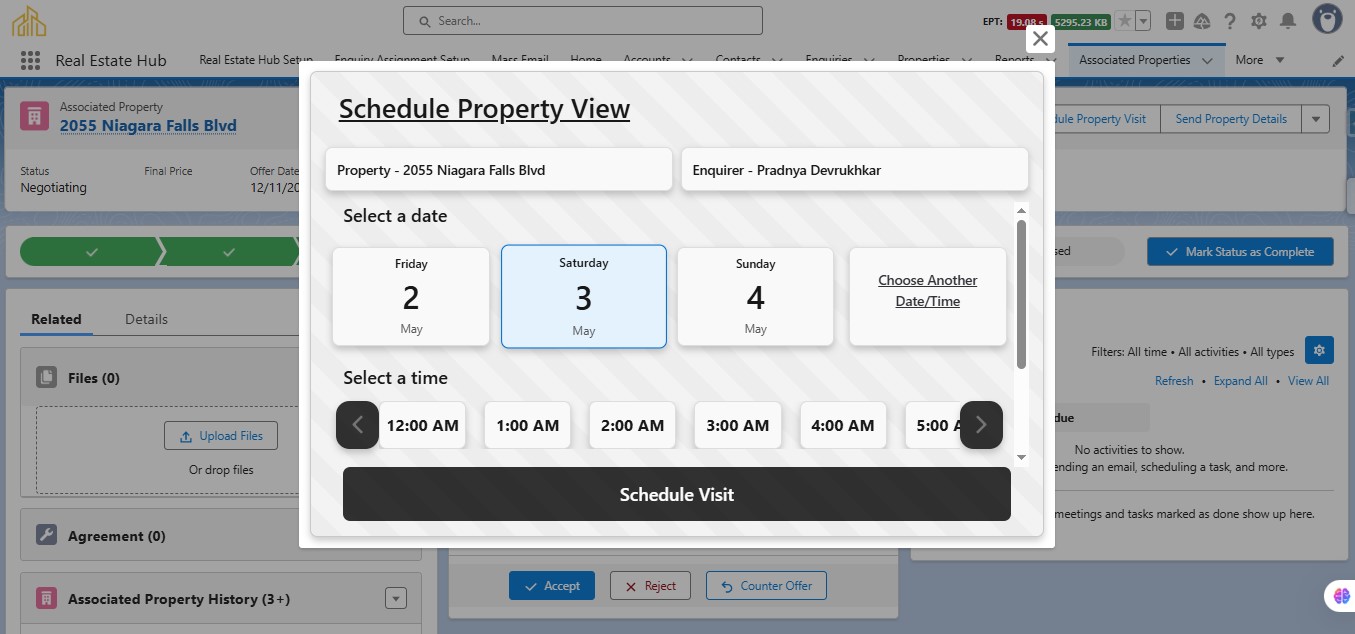Pick the 2:00 AM time slot
The width and height of the screenshot is (1355, 634).
pyautogui.click(x=632, y=425)
